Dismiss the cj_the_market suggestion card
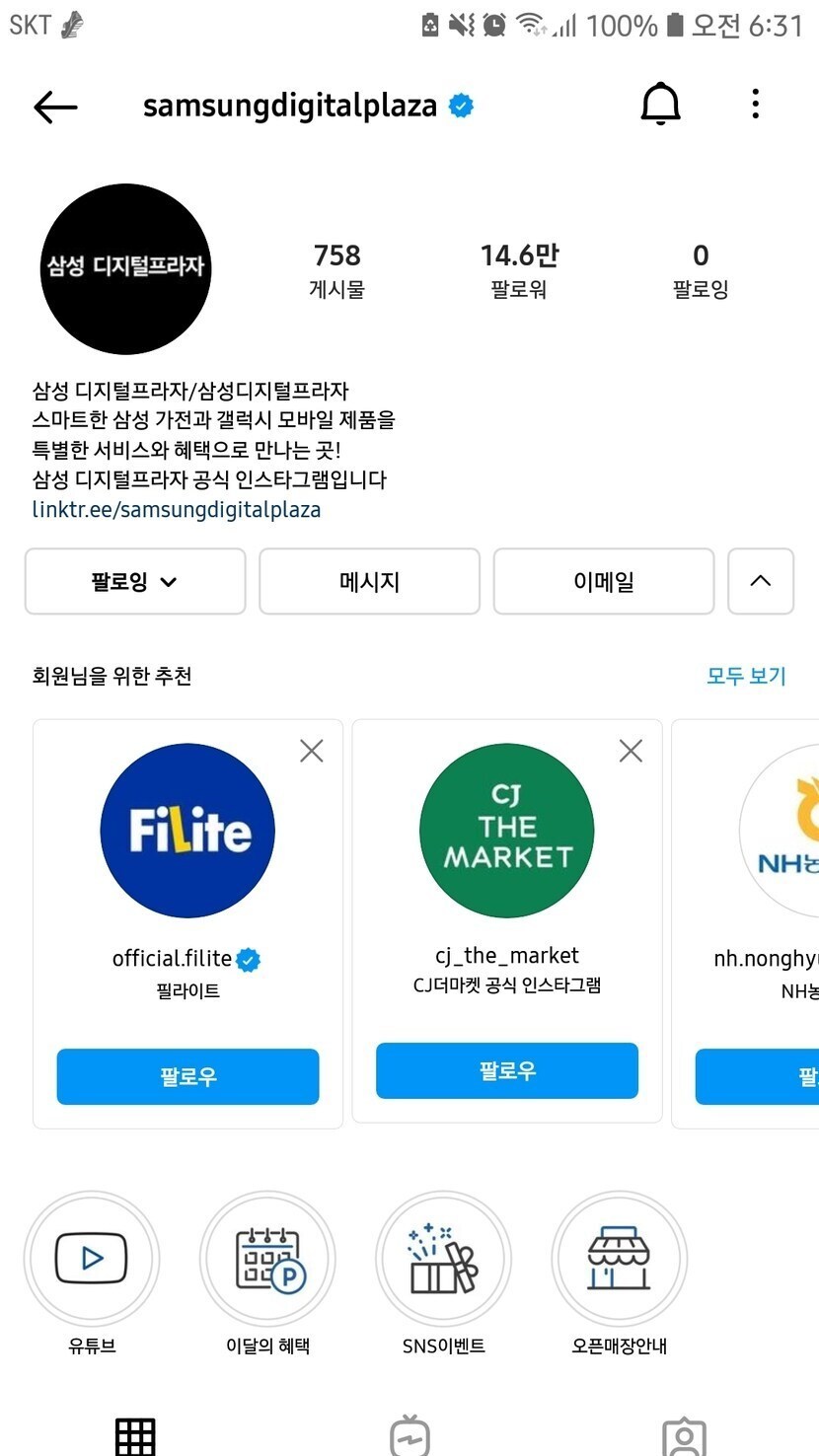 point(631,752)
